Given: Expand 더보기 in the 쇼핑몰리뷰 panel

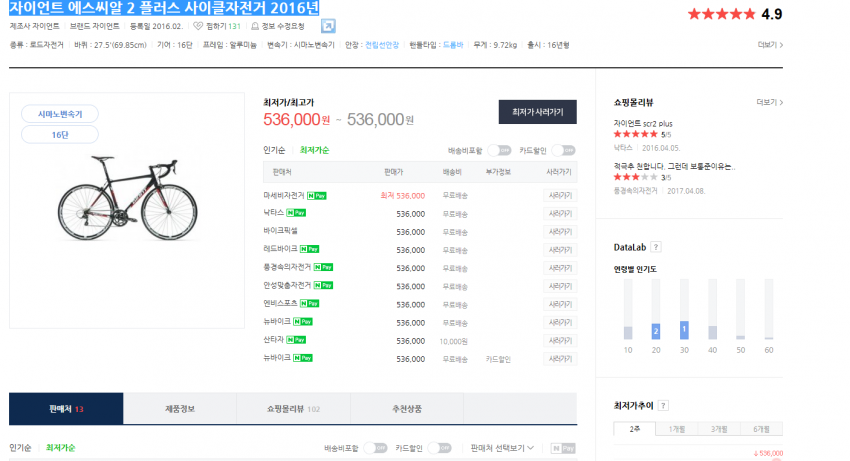Looking at the screenshot, I should [770, 102].
